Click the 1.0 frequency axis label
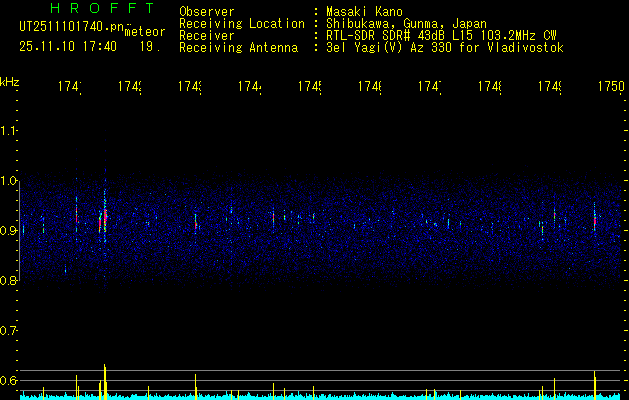629x400 pixels. (x=9, y=181)
